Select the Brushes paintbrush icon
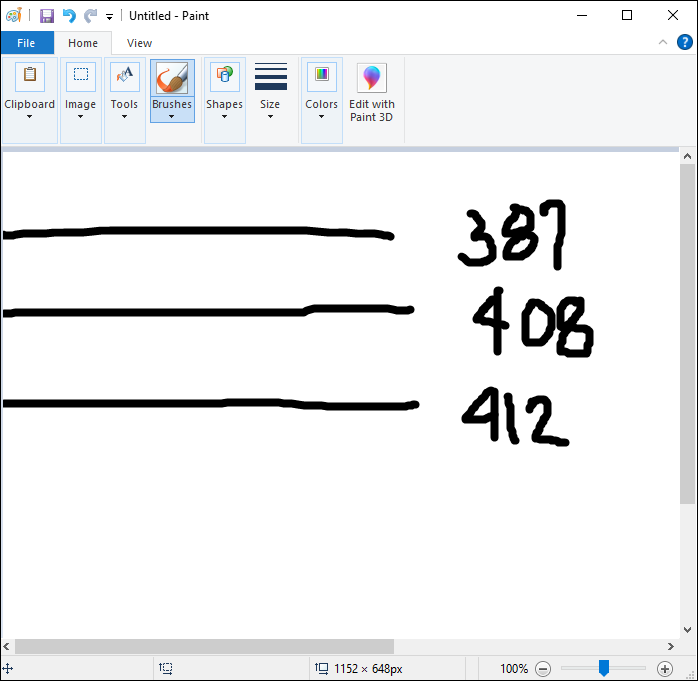 [x=172, y=77]
